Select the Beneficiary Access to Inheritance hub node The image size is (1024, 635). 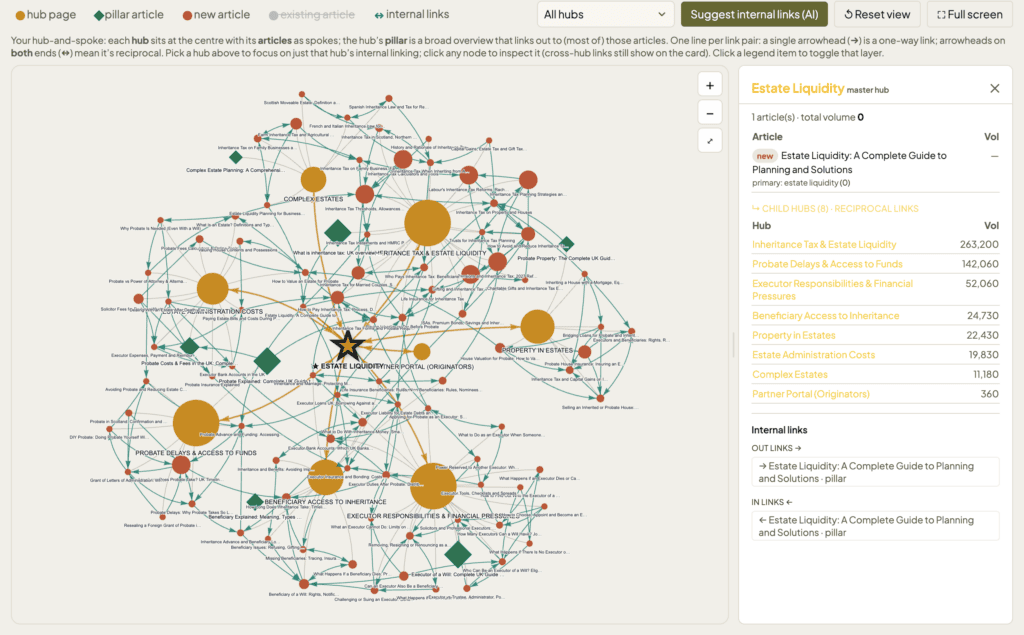point(325,477)
